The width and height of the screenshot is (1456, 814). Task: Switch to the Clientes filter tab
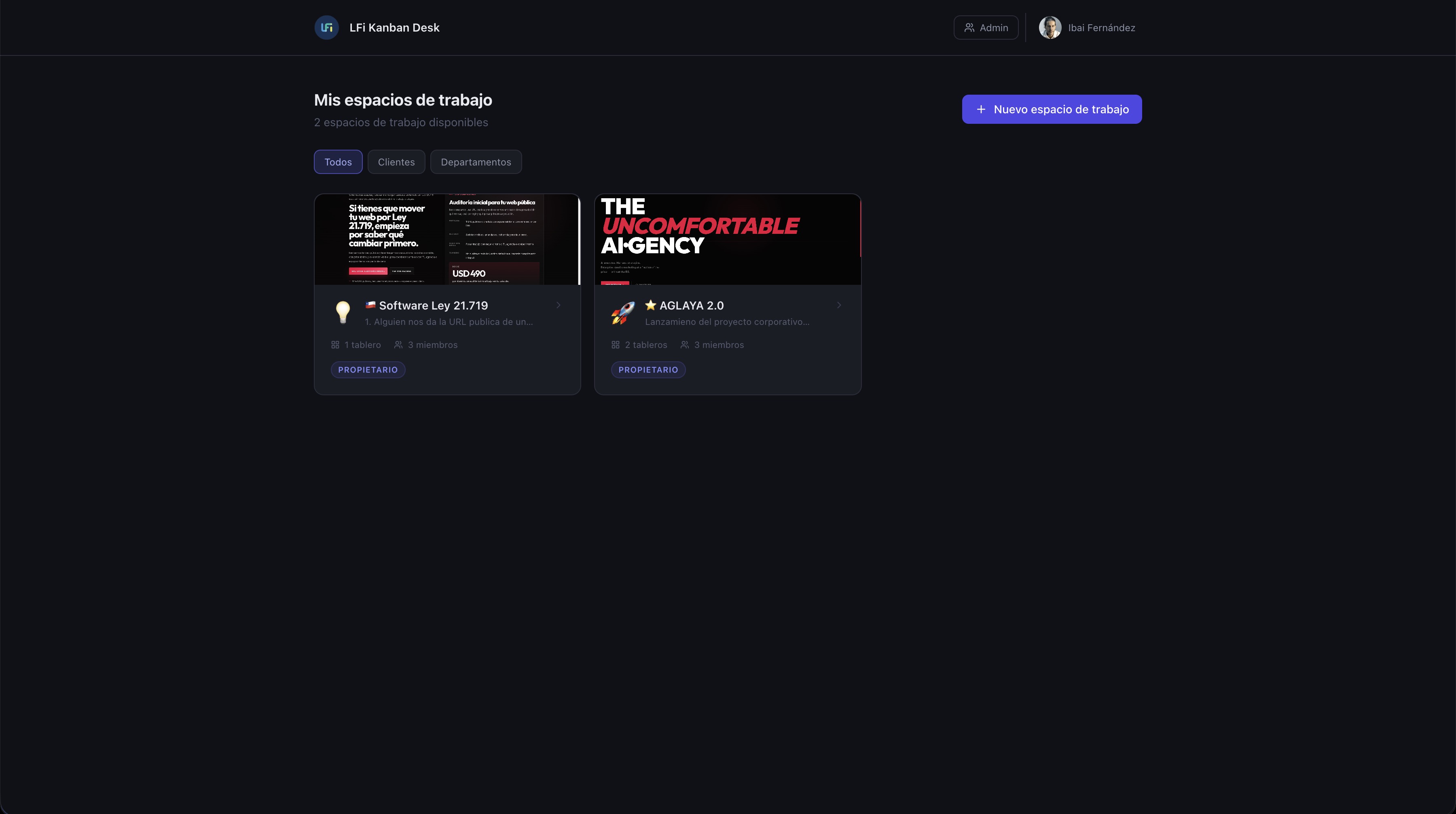(x=396, y=162)
